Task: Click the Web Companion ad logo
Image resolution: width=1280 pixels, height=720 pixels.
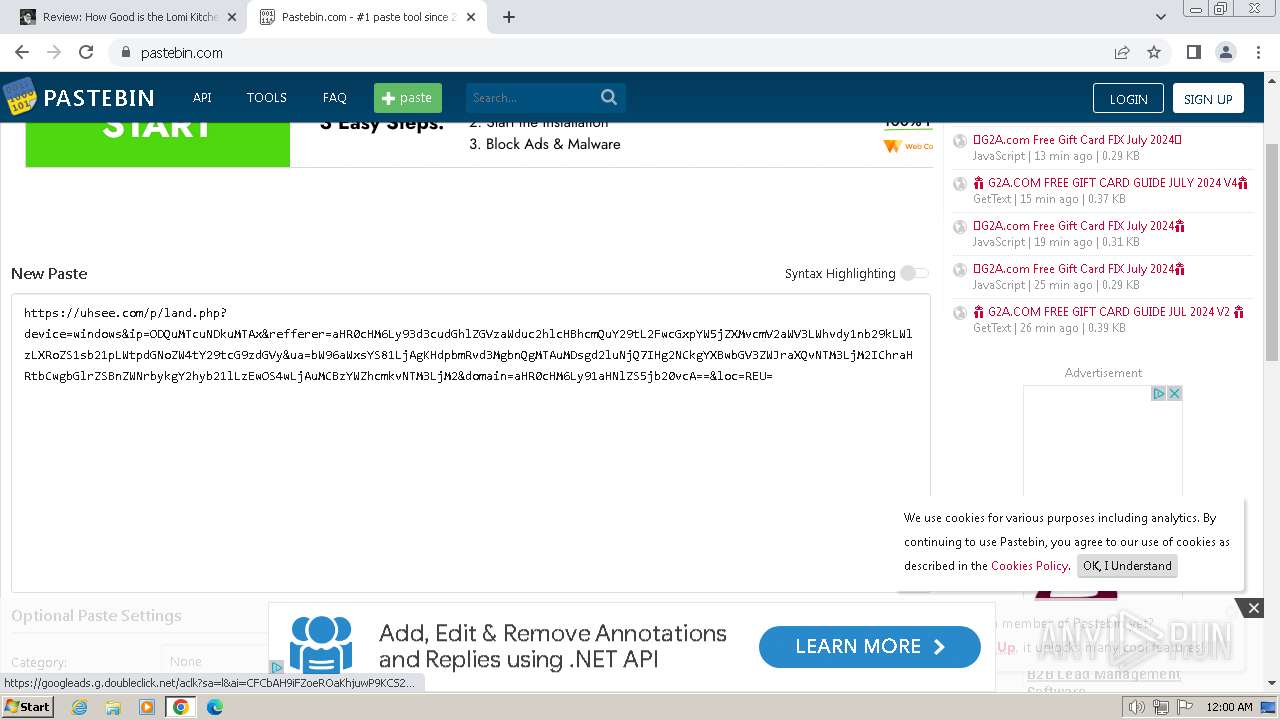Action: click(x=908, y=146)
